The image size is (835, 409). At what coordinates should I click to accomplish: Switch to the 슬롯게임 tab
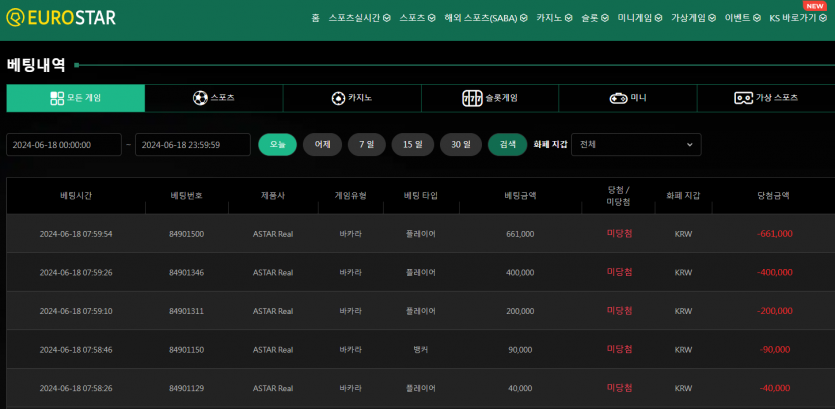tap(490, 98)
